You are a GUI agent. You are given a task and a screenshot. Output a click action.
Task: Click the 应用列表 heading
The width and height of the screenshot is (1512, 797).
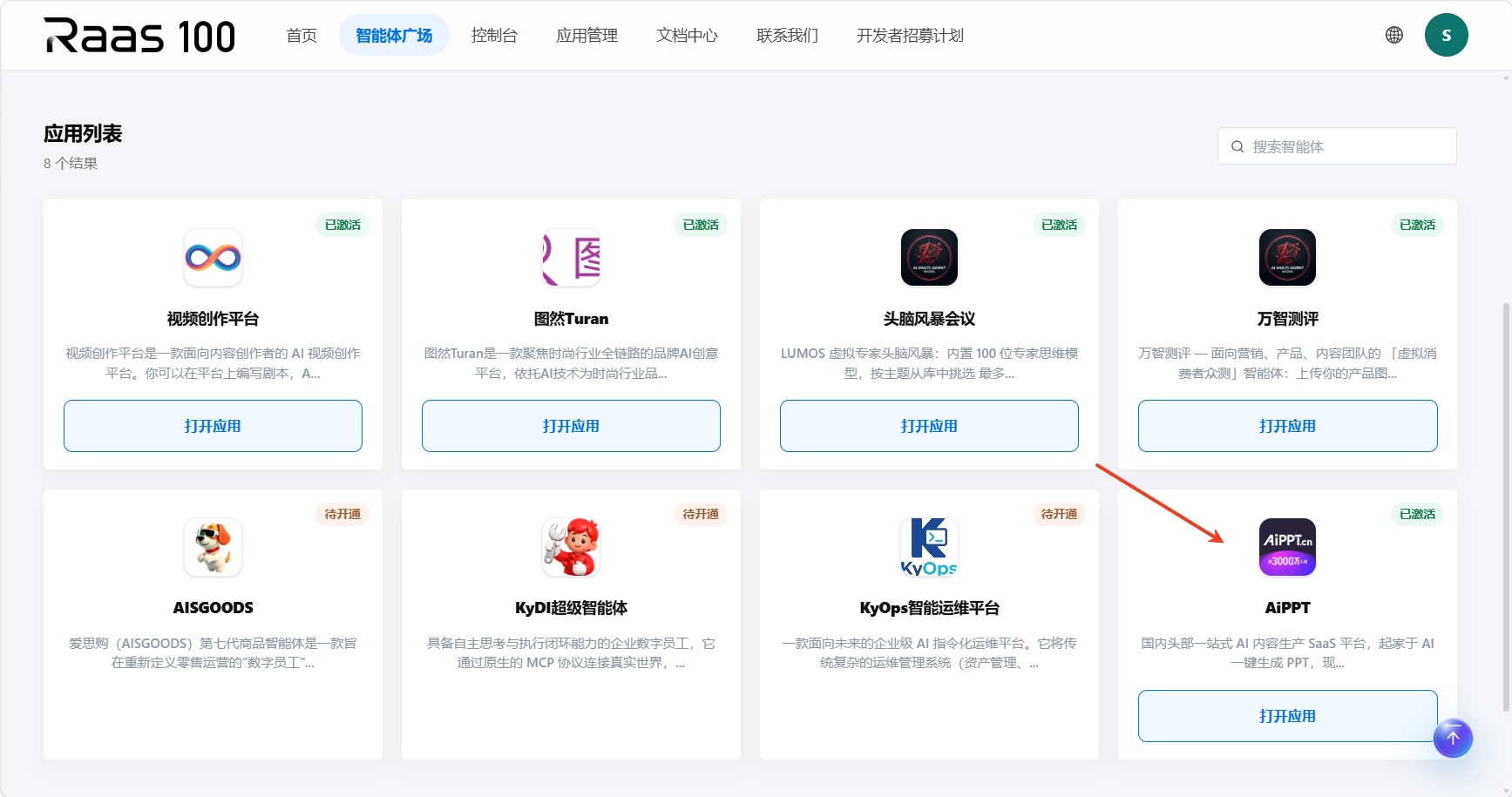83,133
